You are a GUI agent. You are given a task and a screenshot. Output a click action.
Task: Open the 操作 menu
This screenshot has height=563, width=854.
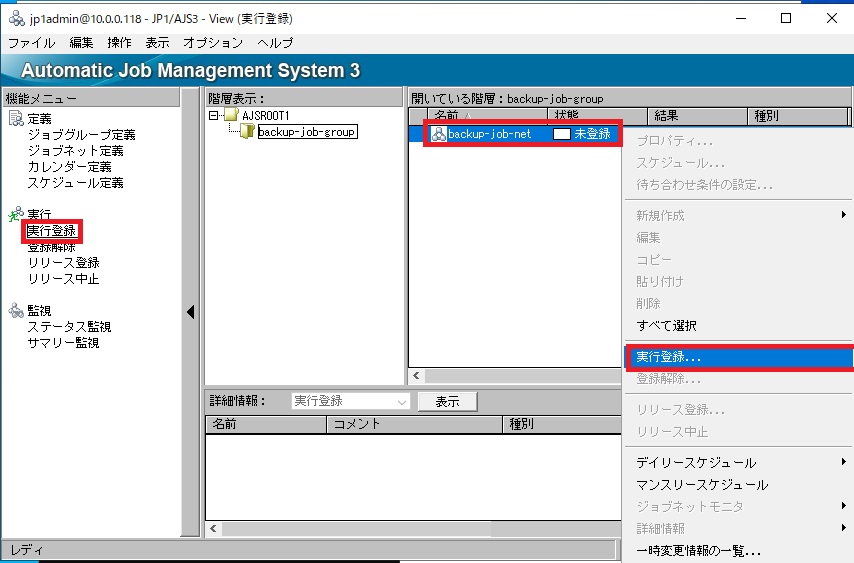click(119, 42)
